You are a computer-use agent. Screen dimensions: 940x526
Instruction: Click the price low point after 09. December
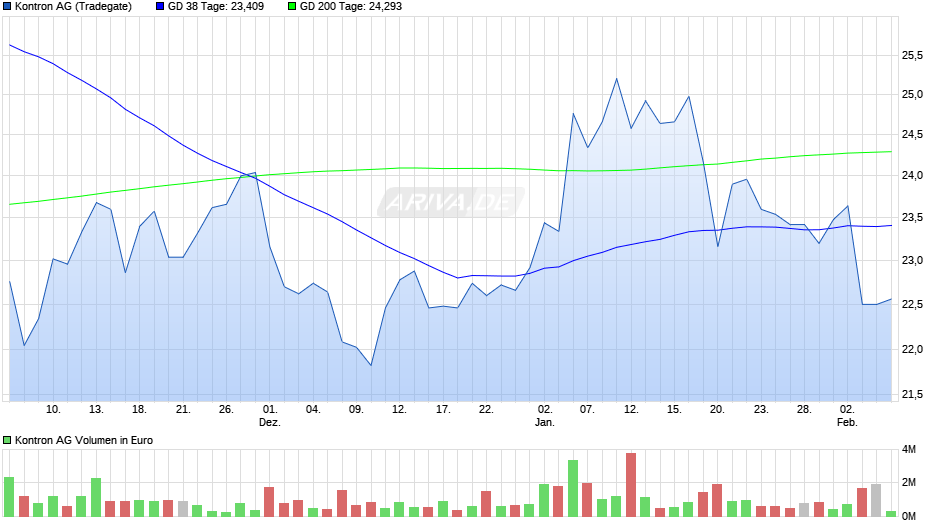click(x=371, y=365)
